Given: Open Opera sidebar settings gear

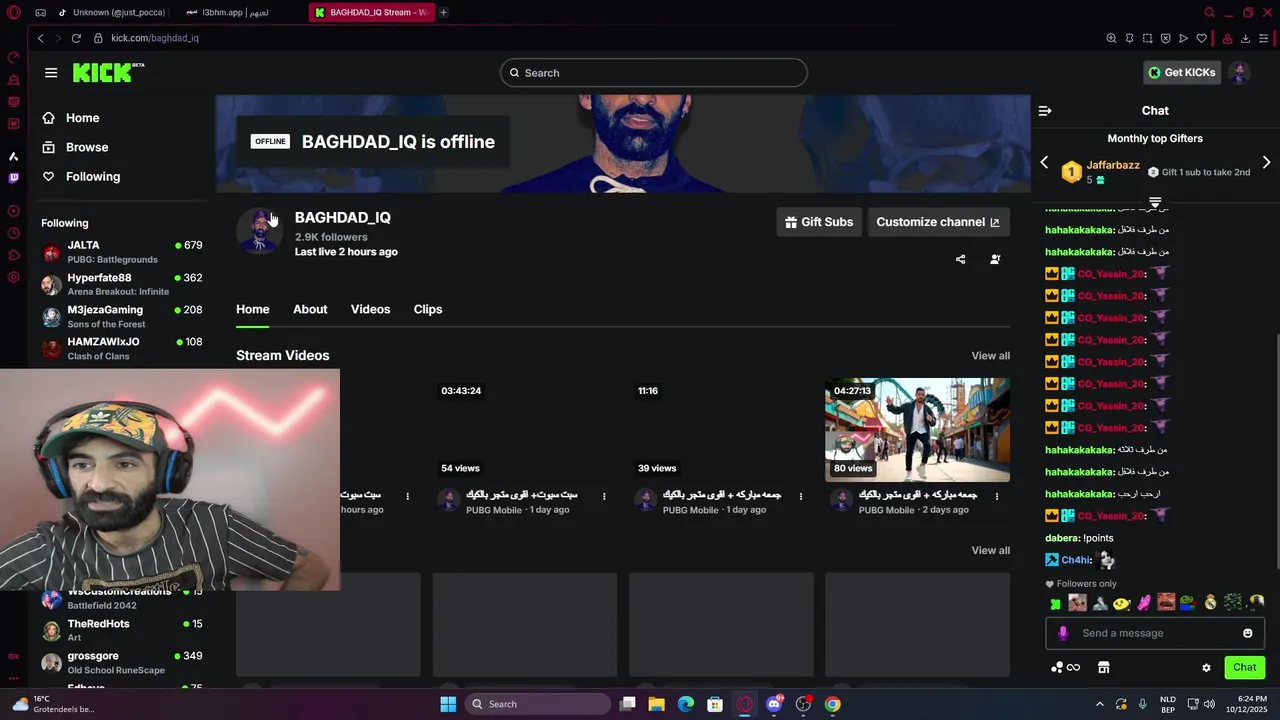Looking at the screenshot, I should pyautogui.click(x=13, y=277).
